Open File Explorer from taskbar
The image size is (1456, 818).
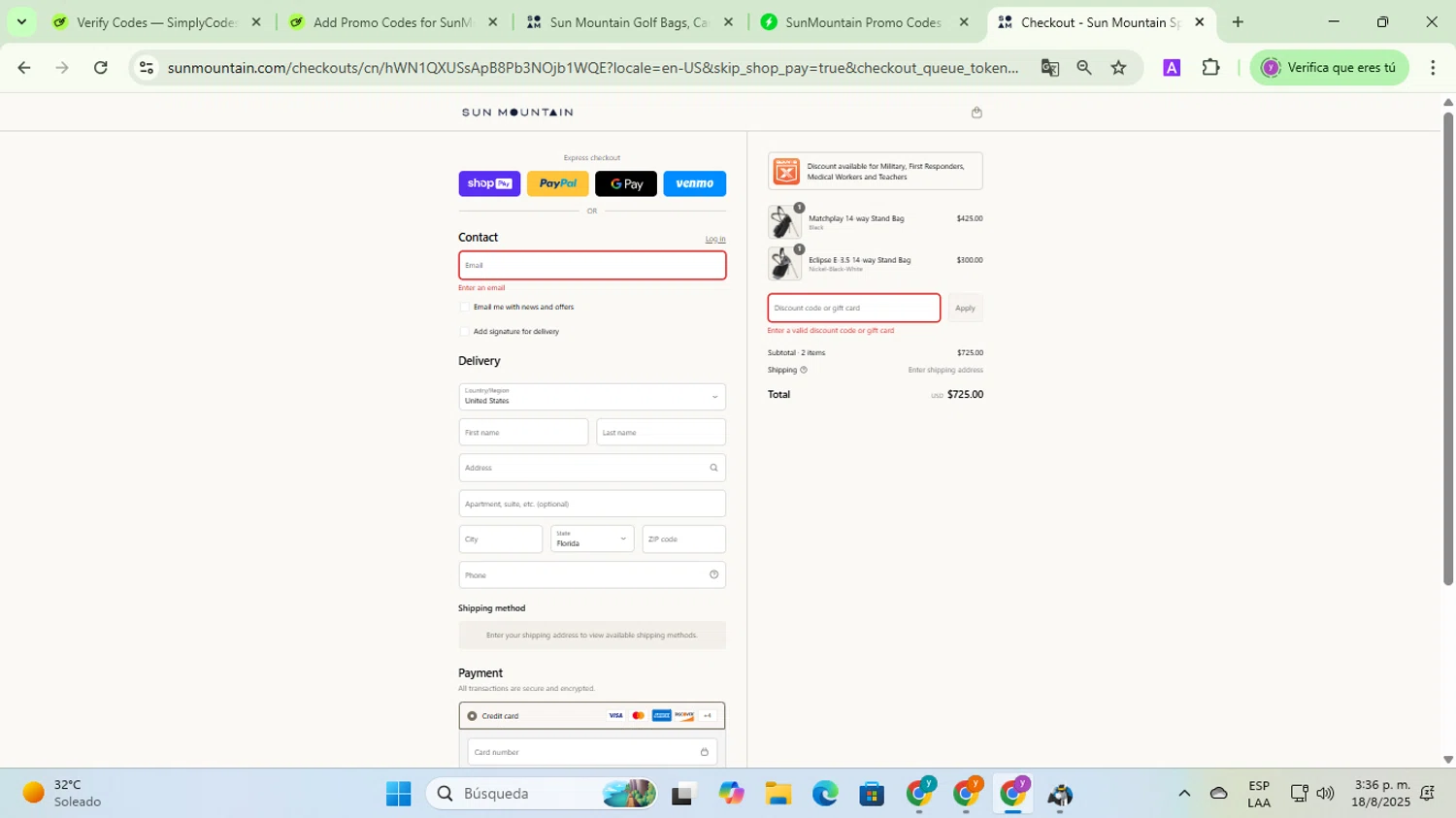coord(778,794)
